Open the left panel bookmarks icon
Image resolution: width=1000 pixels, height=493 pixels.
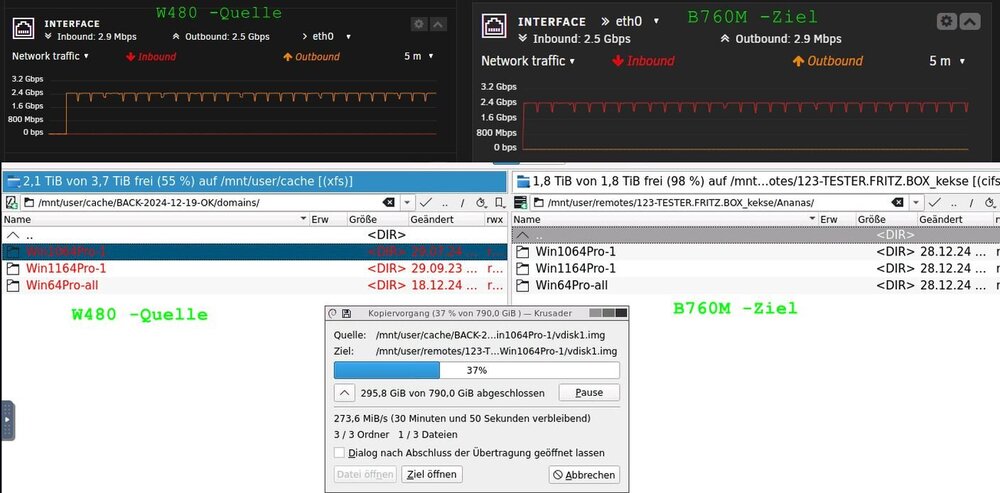click(500, 203)
